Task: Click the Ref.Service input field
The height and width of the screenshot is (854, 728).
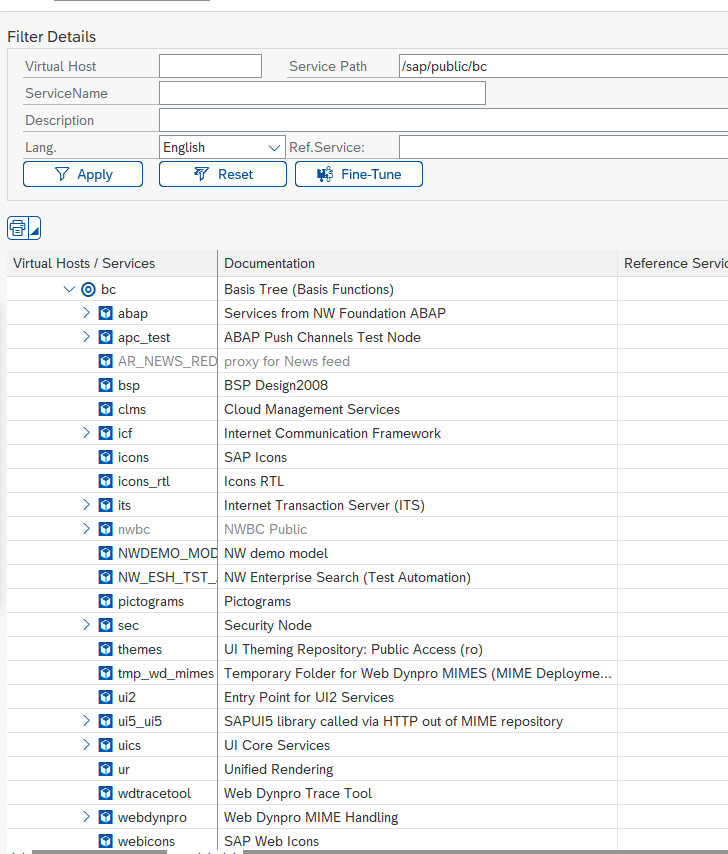Action: (563, 147)
